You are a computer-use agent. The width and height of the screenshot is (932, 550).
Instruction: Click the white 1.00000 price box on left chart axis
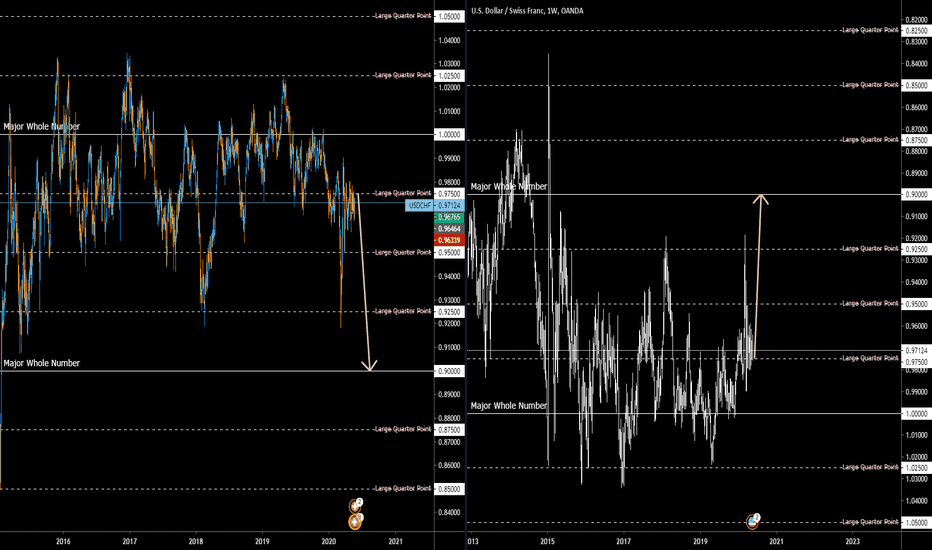pyautogui.click(x=449, y=135)
